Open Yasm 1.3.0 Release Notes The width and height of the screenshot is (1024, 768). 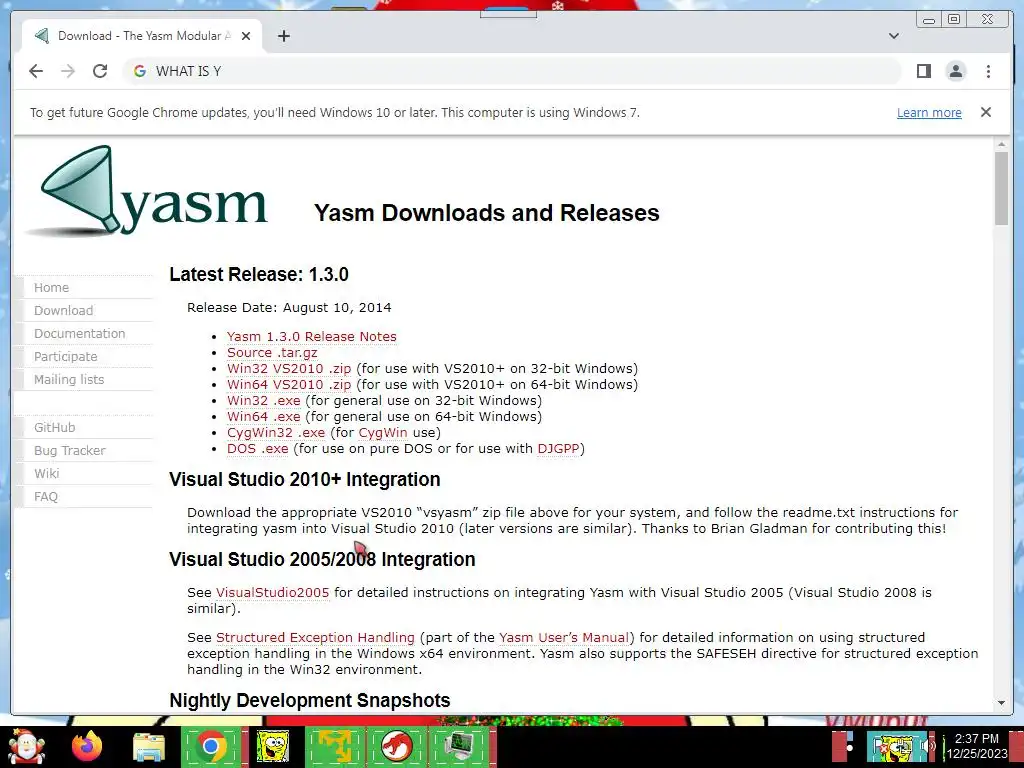[x=312, y=336]
